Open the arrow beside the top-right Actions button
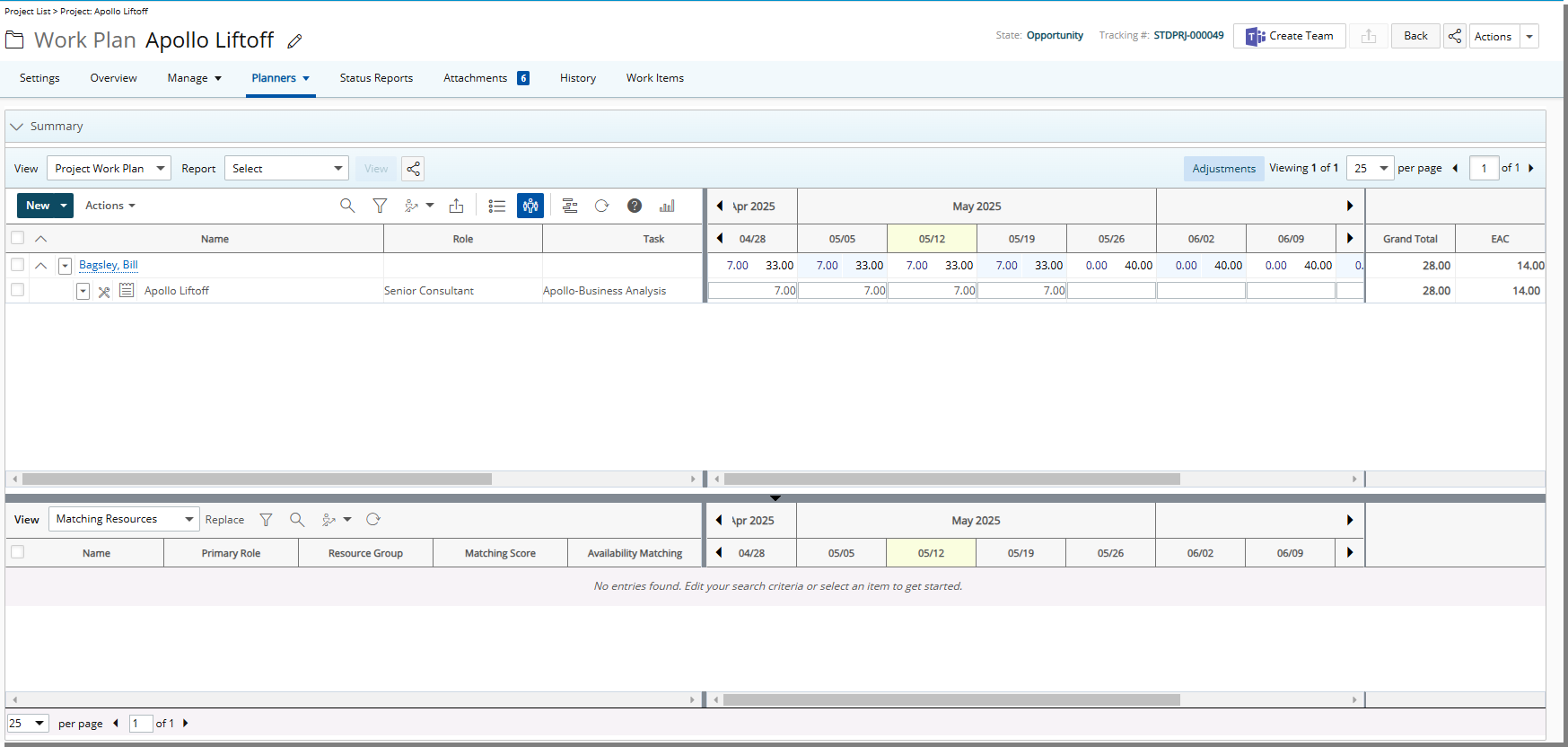The image size is (1568, 747). tap(1529, 37)
